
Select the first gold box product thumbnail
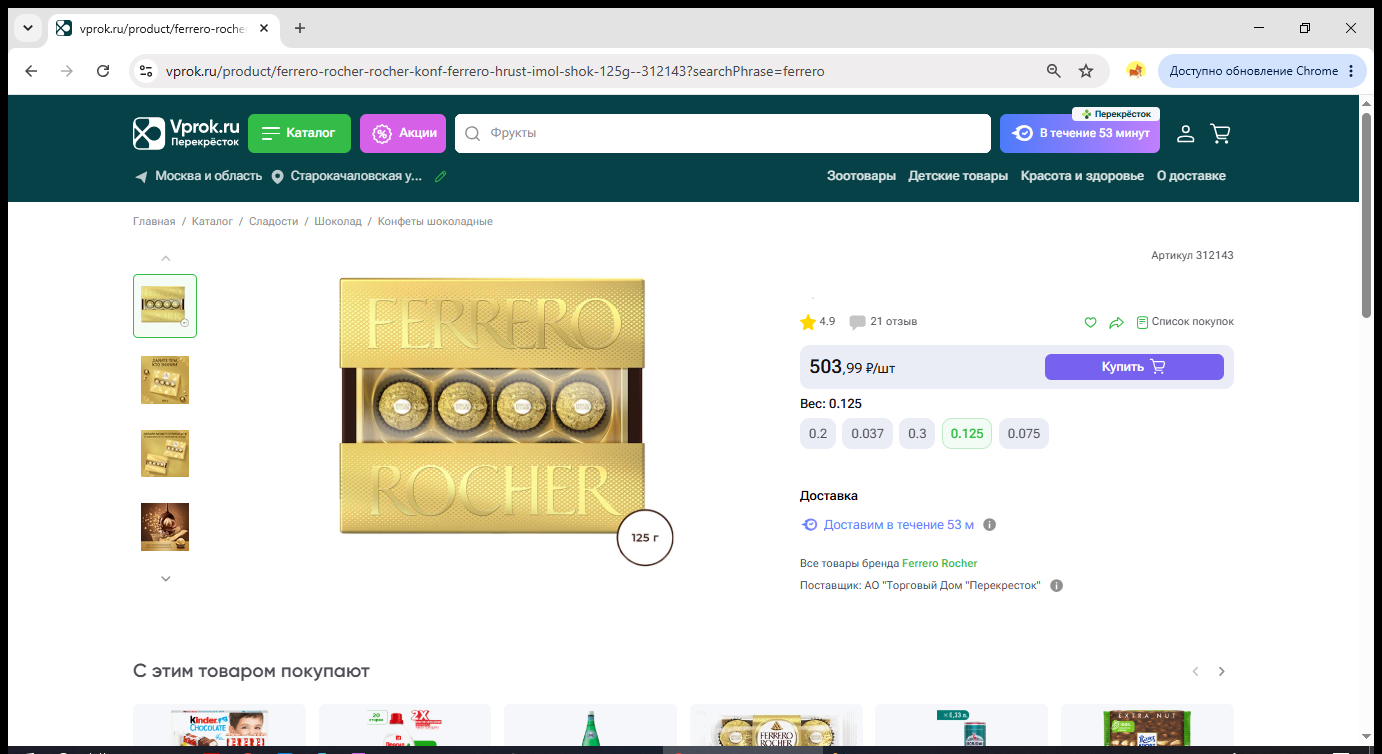click(x=165, y=306)
